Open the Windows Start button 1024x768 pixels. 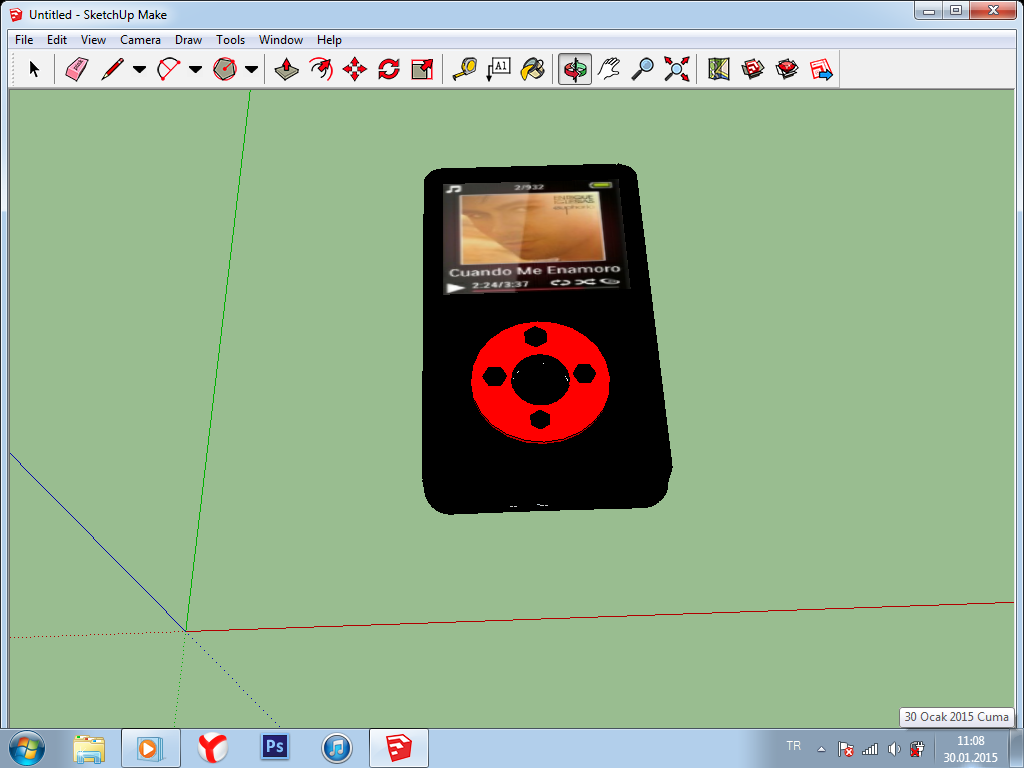click(27, 748)
